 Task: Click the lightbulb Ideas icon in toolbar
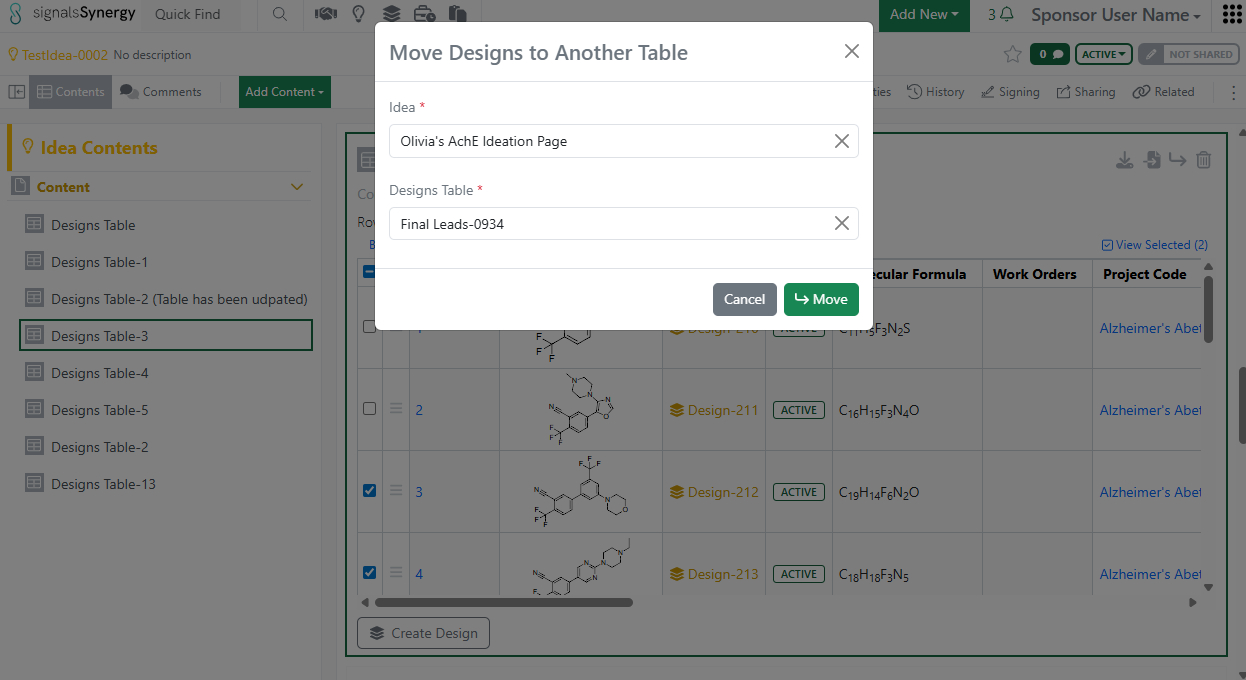(358, 14)
